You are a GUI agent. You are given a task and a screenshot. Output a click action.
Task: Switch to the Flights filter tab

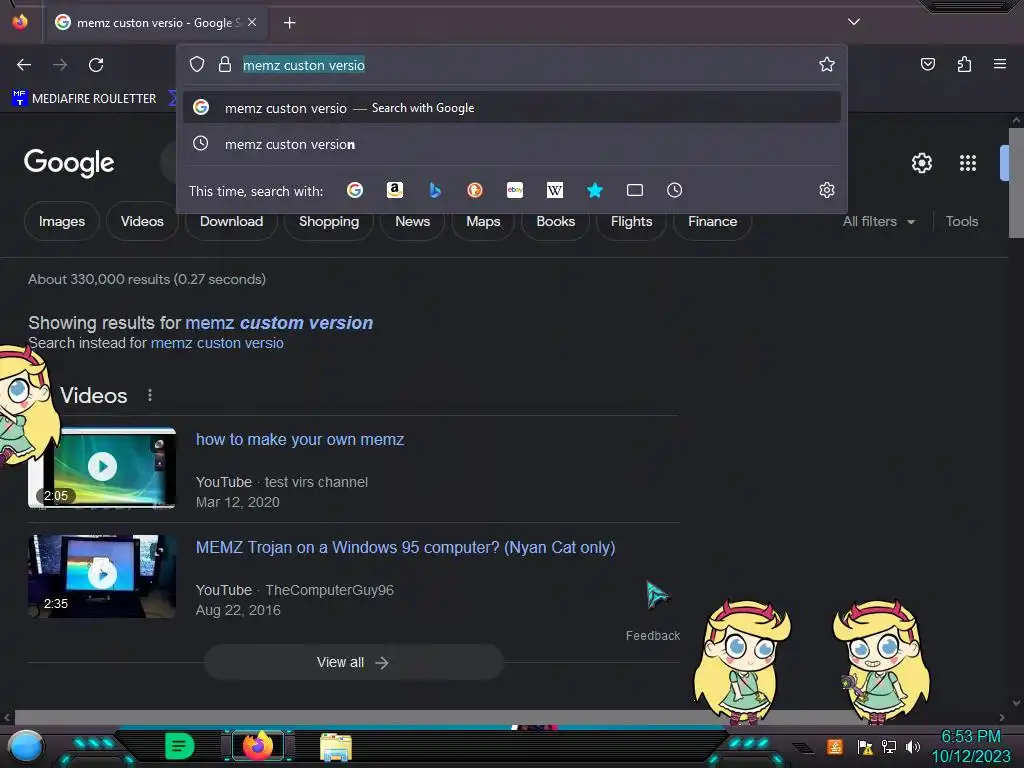[632, 221]
